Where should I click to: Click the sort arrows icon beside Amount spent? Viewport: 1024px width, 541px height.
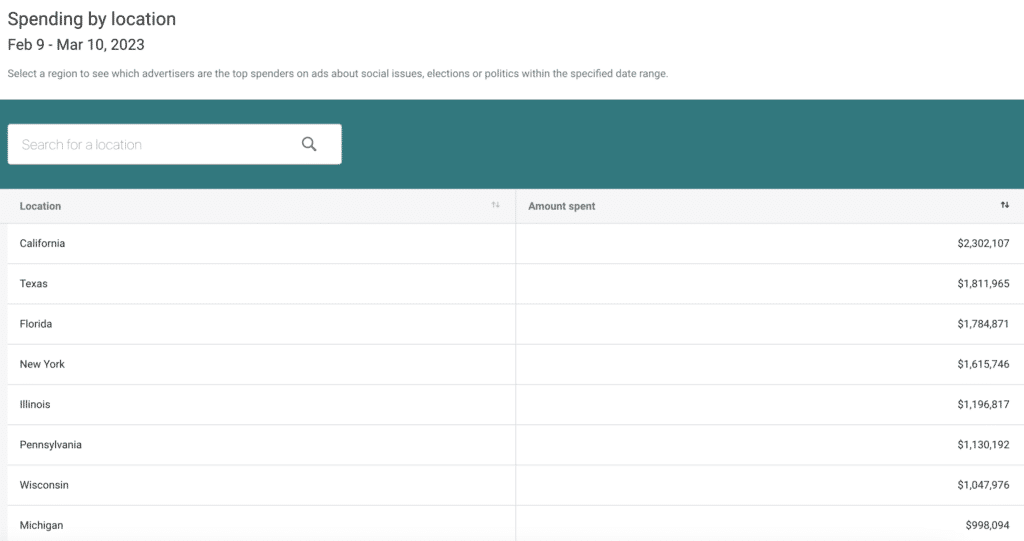point(1004,206)
